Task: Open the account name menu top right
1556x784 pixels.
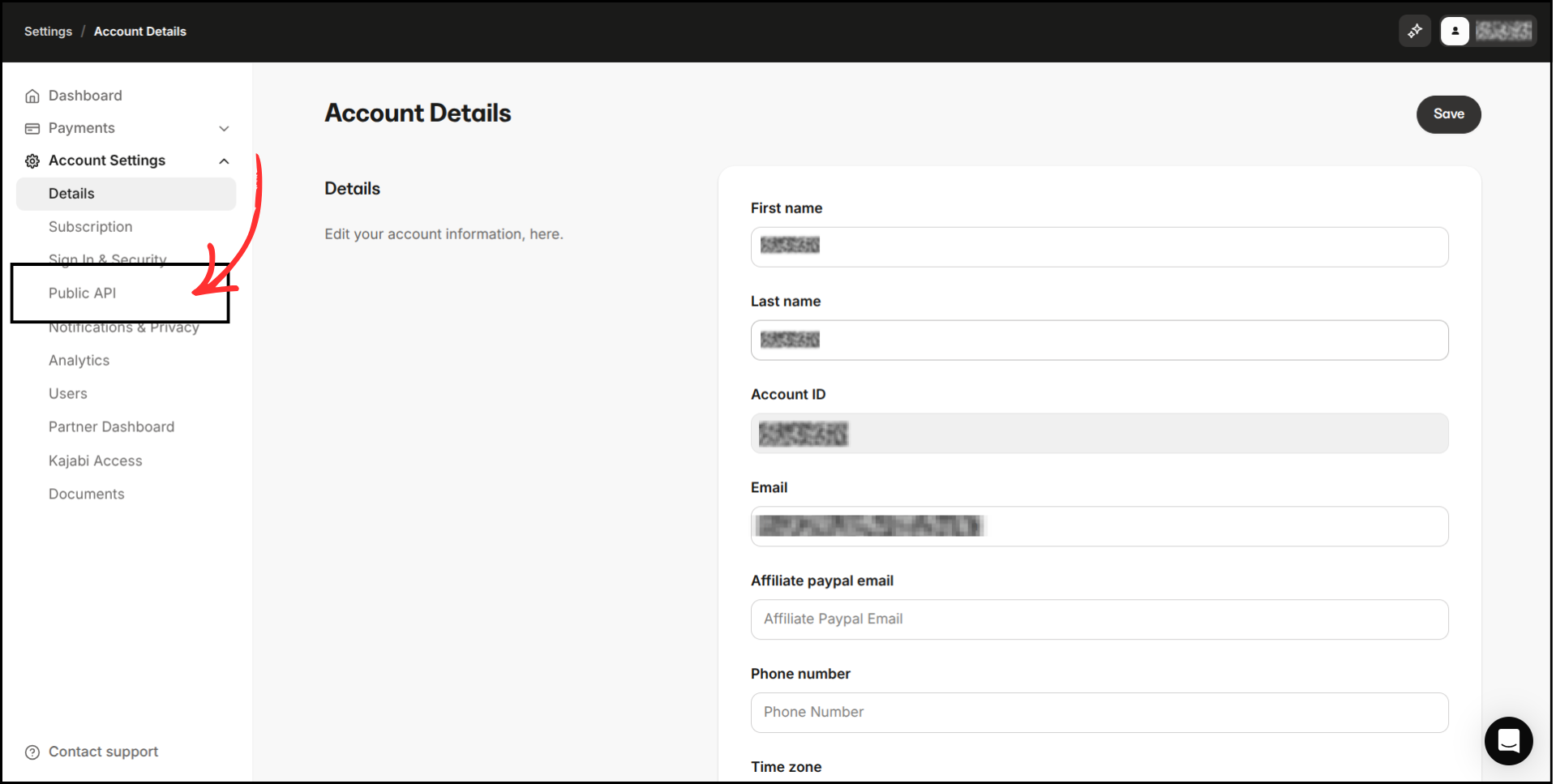Action: [1504, 31]
